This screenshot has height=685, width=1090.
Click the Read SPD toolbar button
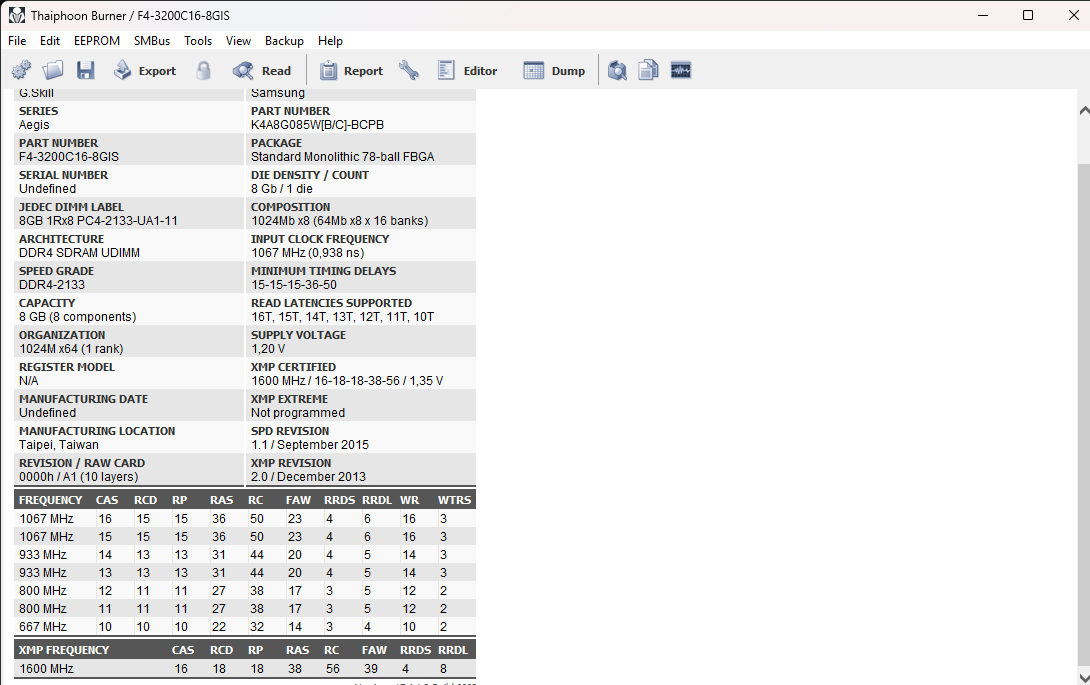click(x=261, y=70)
